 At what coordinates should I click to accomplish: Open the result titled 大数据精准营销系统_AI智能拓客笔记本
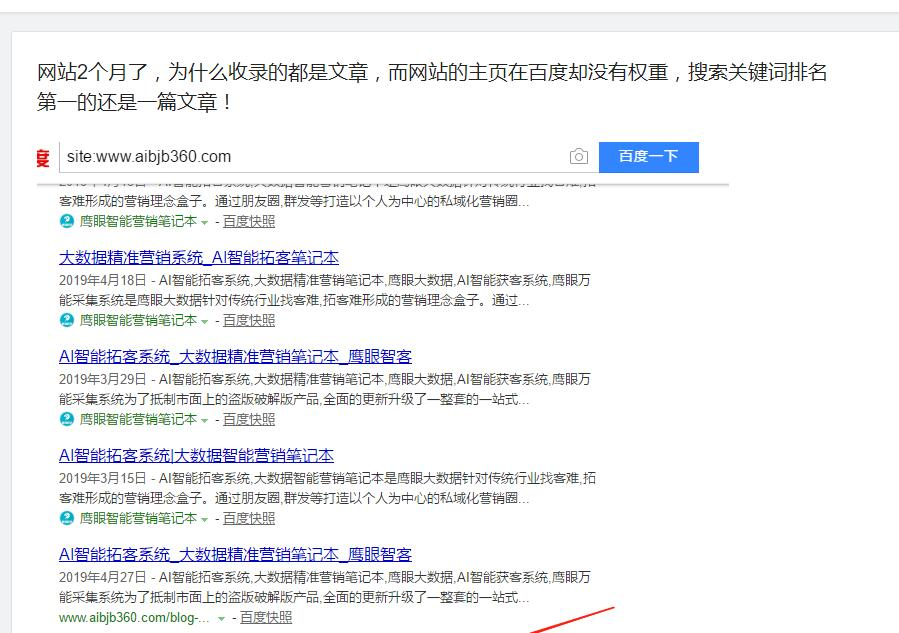[198, 257]
